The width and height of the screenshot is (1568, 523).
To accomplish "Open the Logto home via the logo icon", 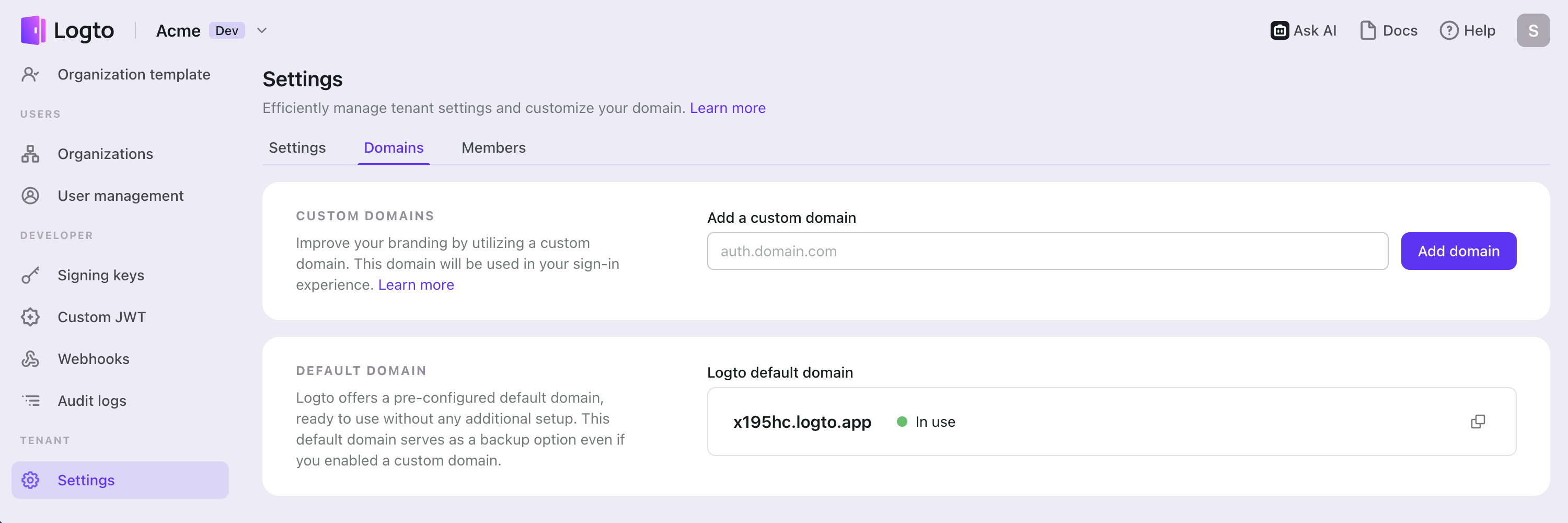I will coord(33,30).
